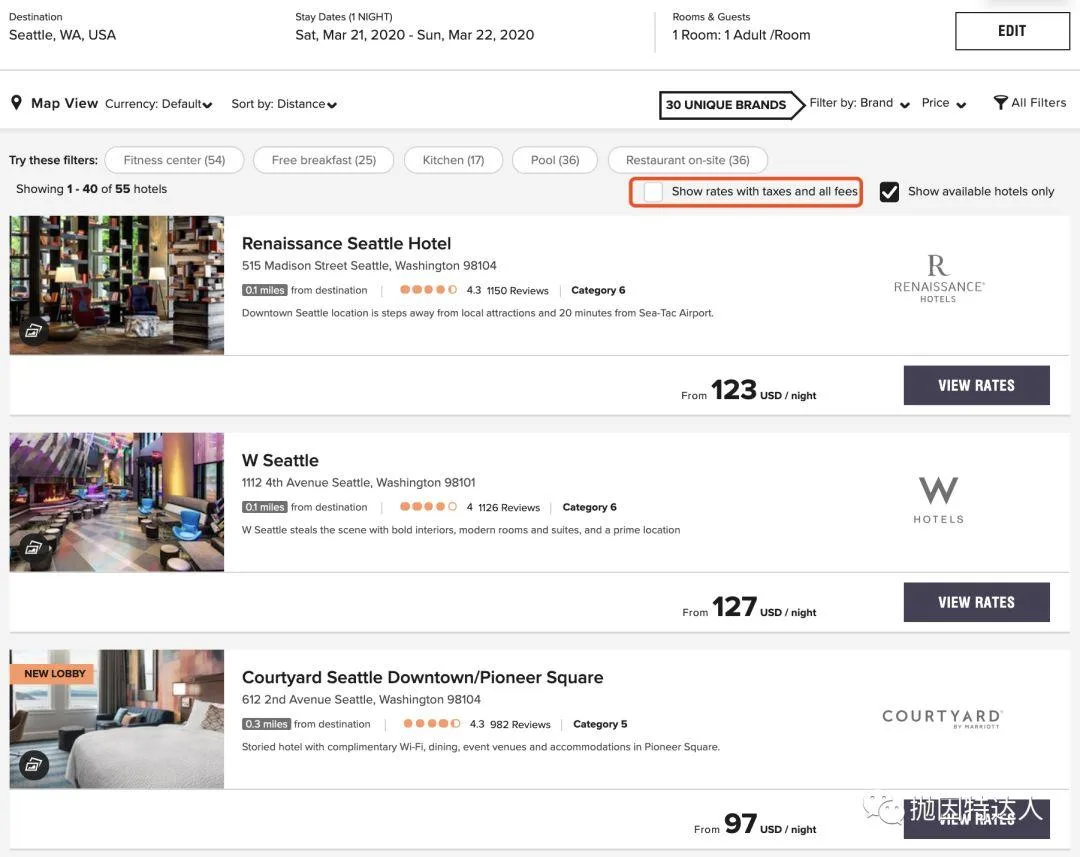
Task: Open Sort by: Distance dropdown
Action: click(284, 104)
